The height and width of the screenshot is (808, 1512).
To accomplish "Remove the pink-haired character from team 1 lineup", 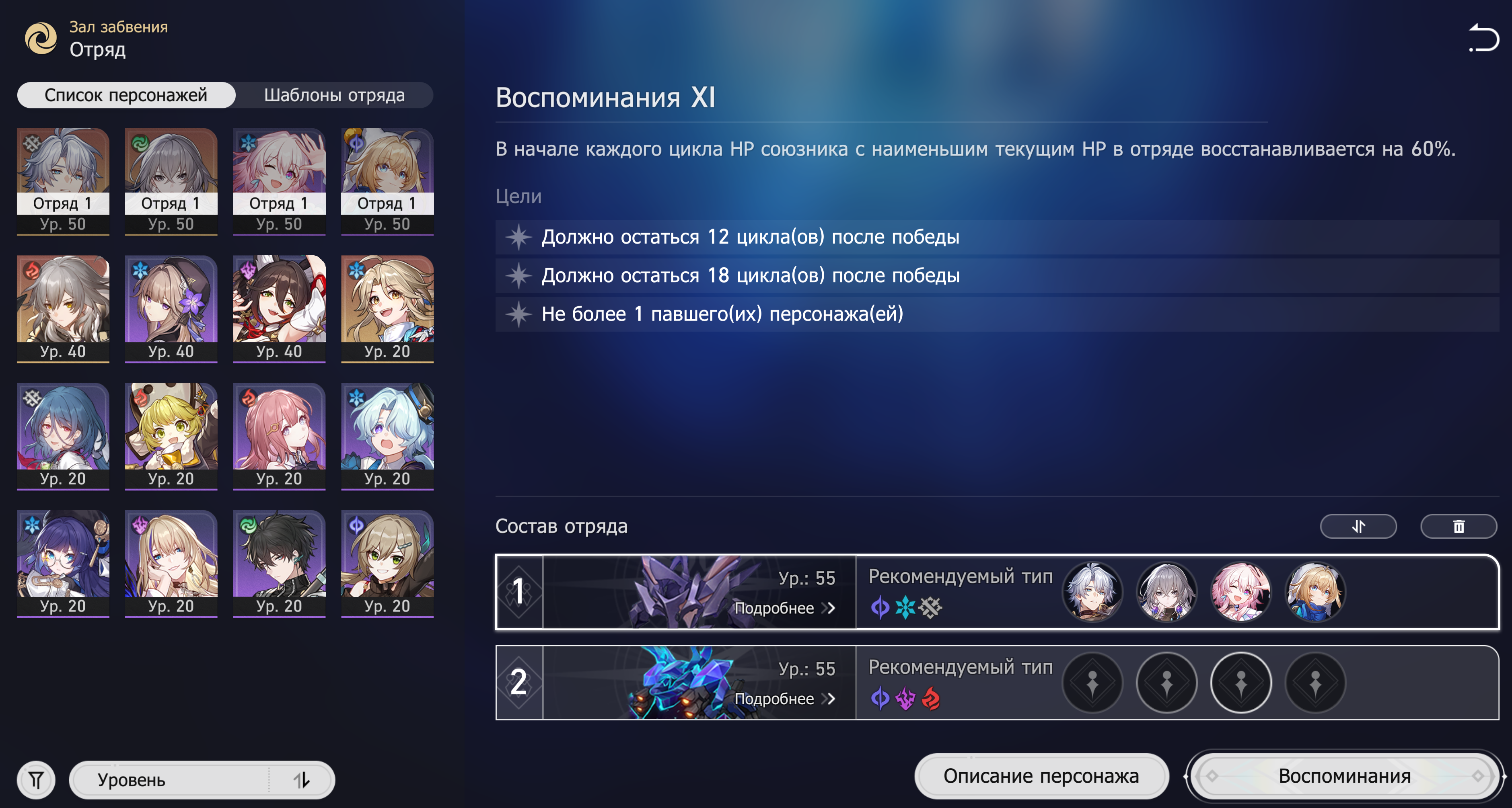I will pos(1241,592).
